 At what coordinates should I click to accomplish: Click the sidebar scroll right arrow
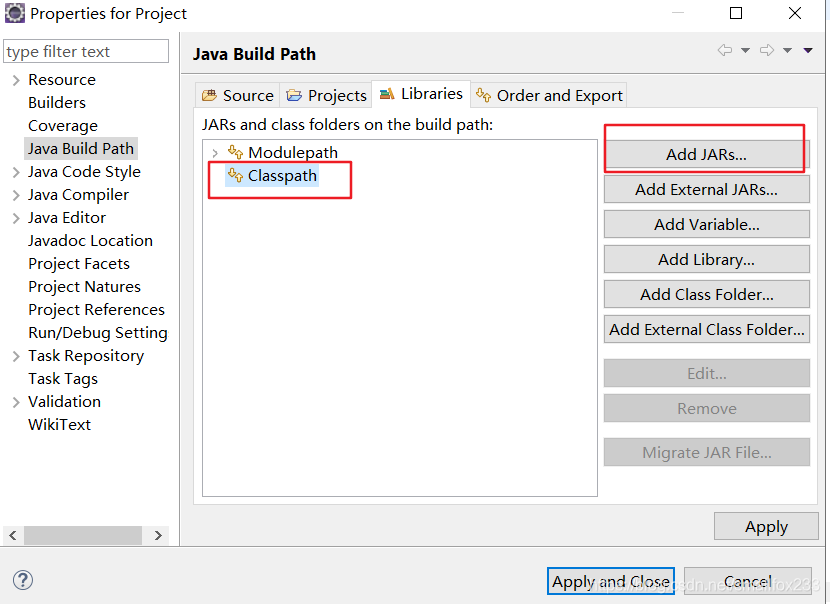[x=158, y=535]
